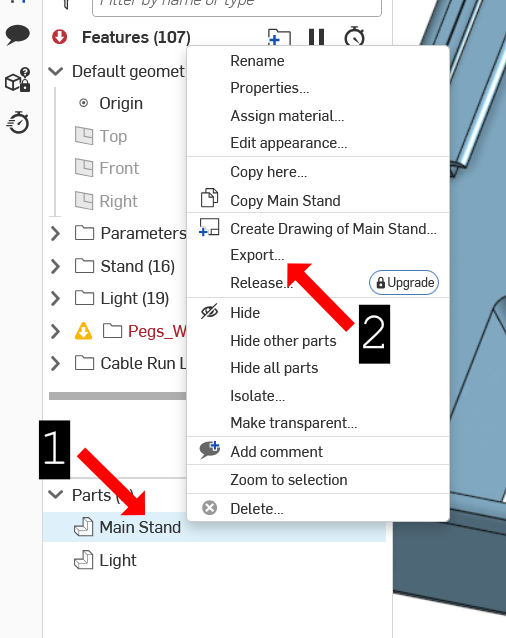506x638 pixels.
Task: Add a new folder in the Features header
Action: (x=279, y=37)
